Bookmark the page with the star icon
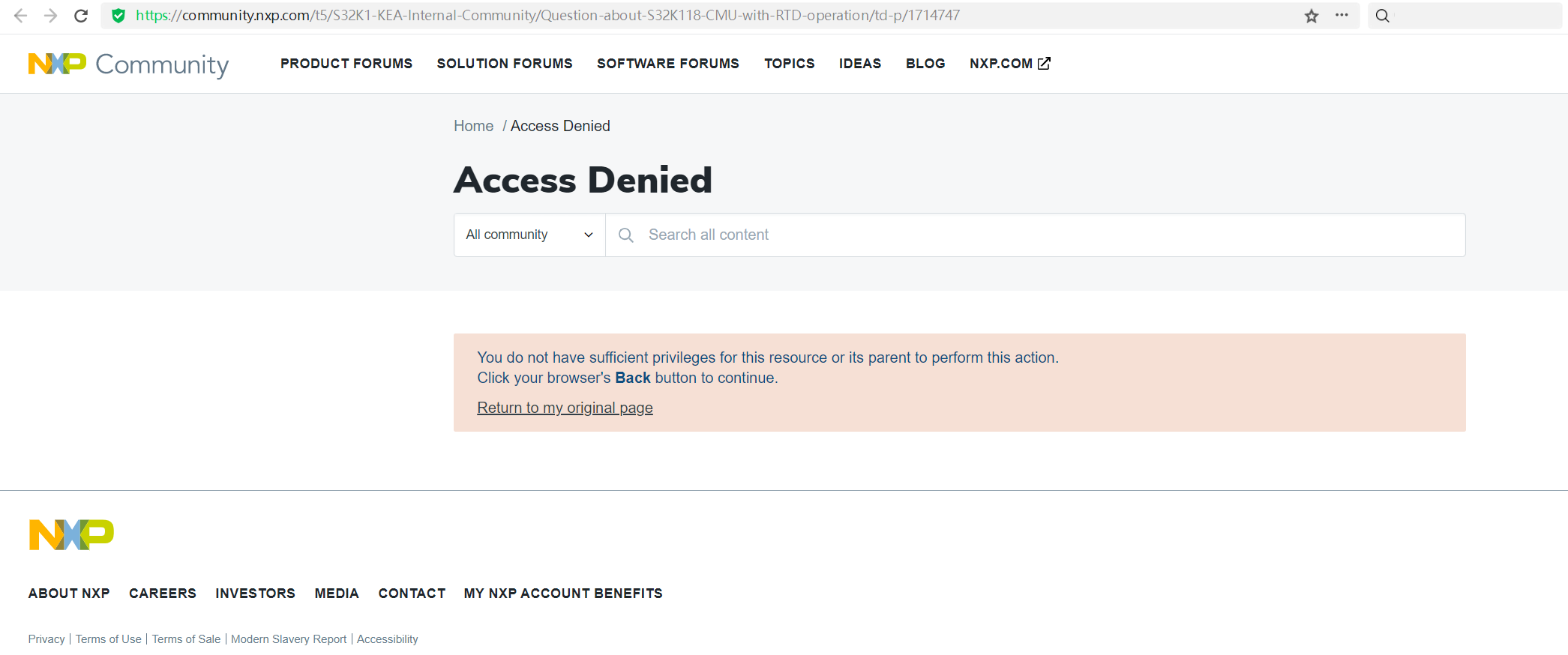 (x=1312, y=16)
